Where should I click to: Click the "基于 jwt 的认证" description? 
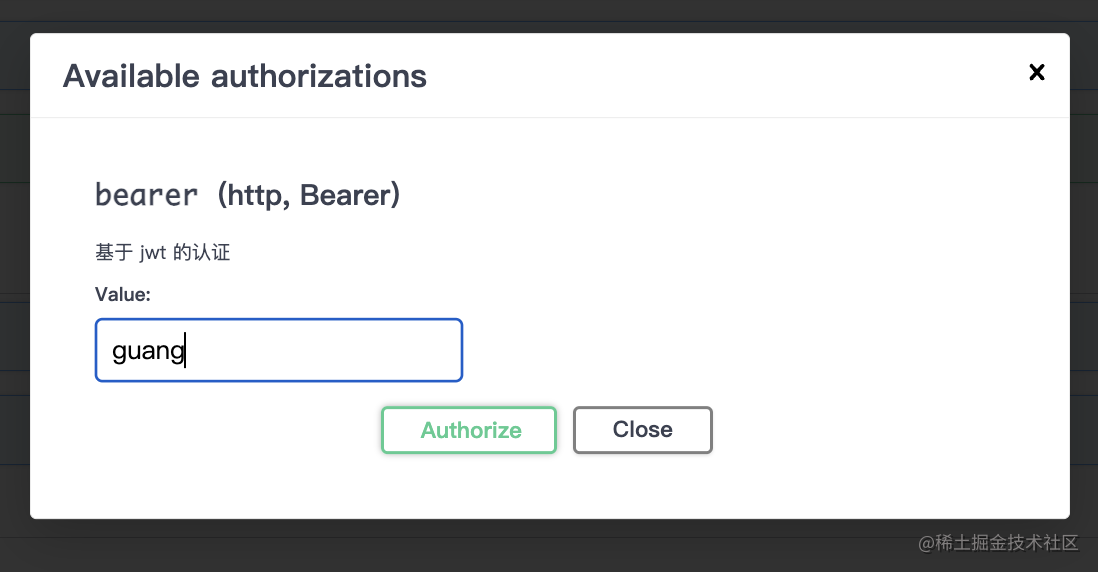pyautogui.click(x=163, y=253)
